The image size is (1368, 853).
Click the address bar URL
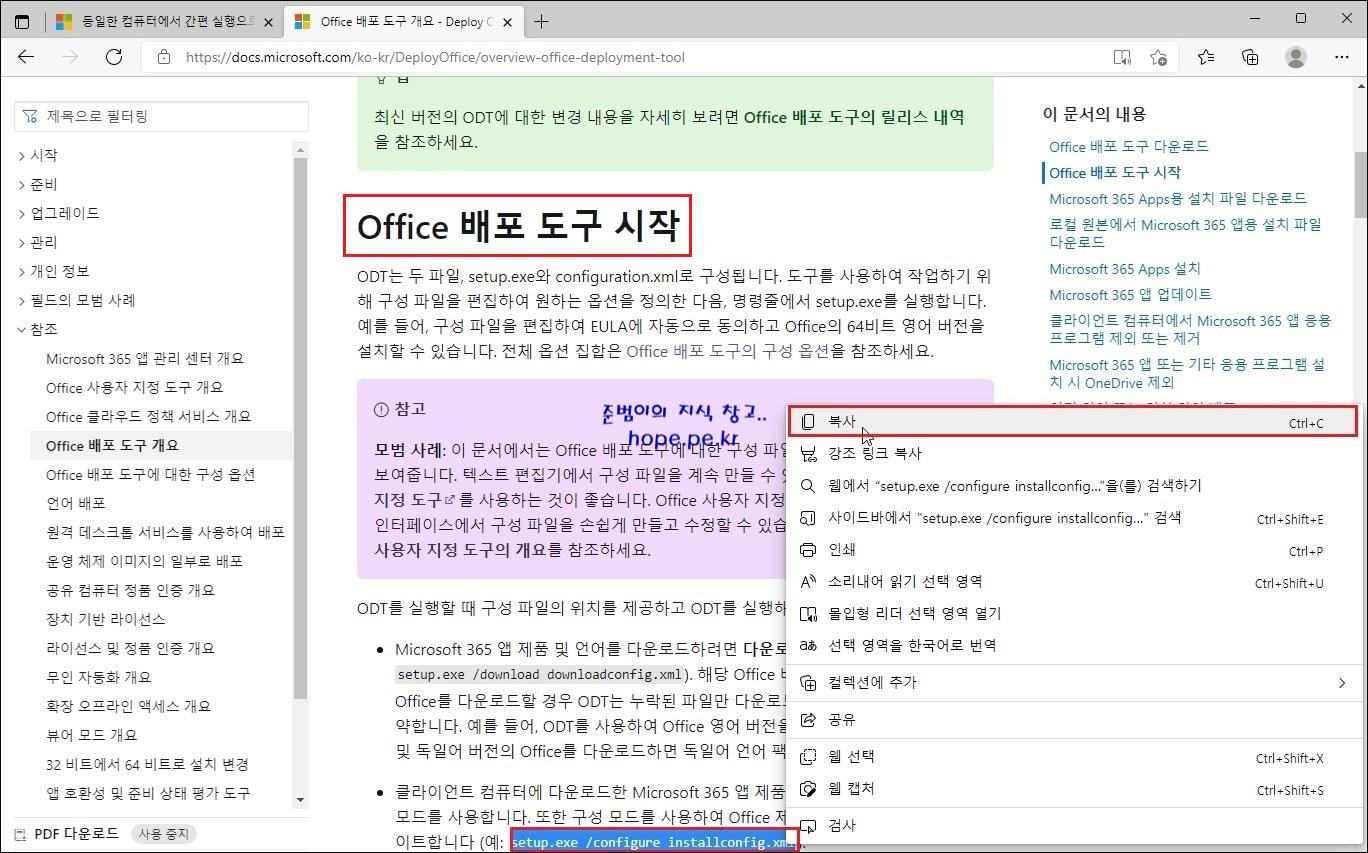point(435,57)
